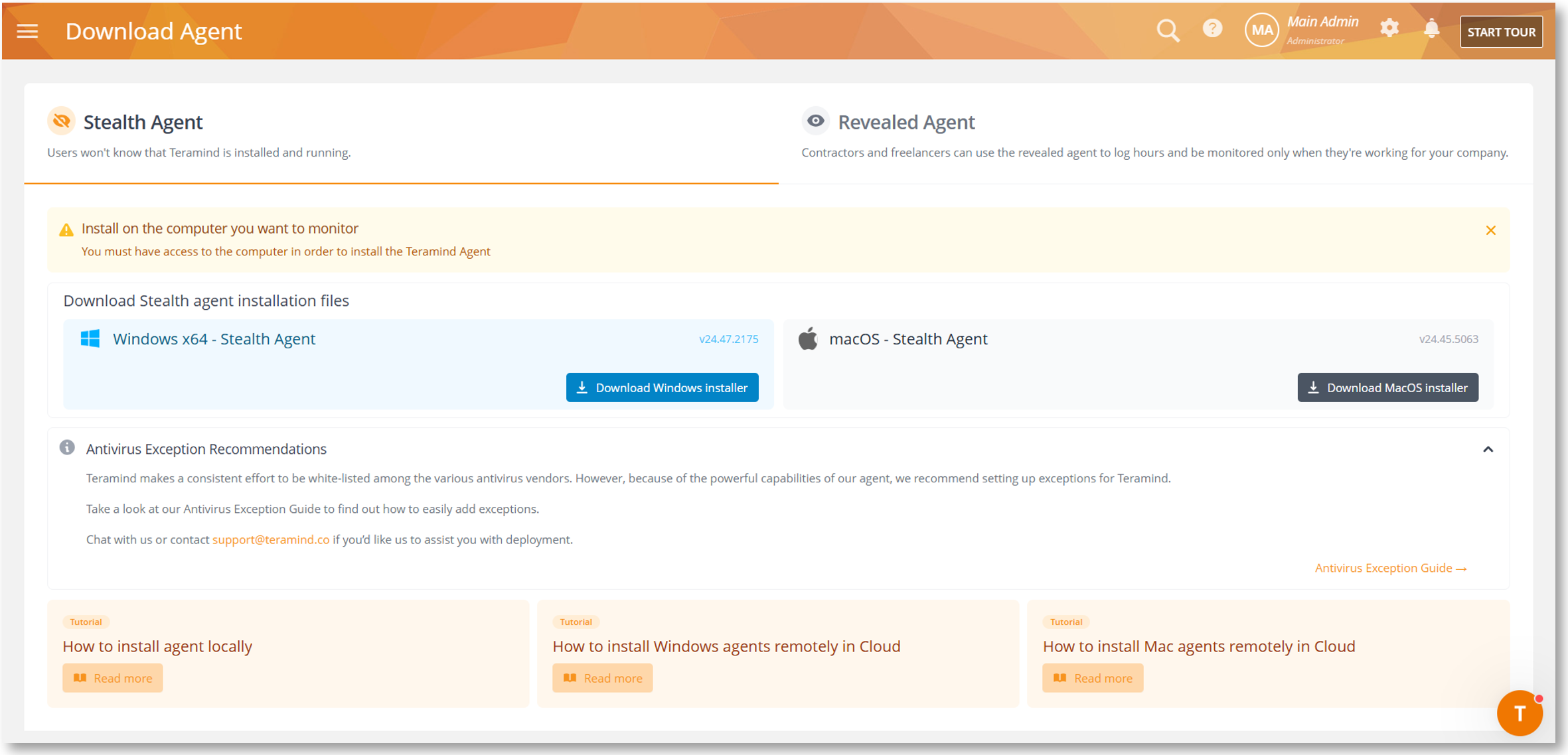
Task: Open the hamburger navigation menu
Action: 27,31
